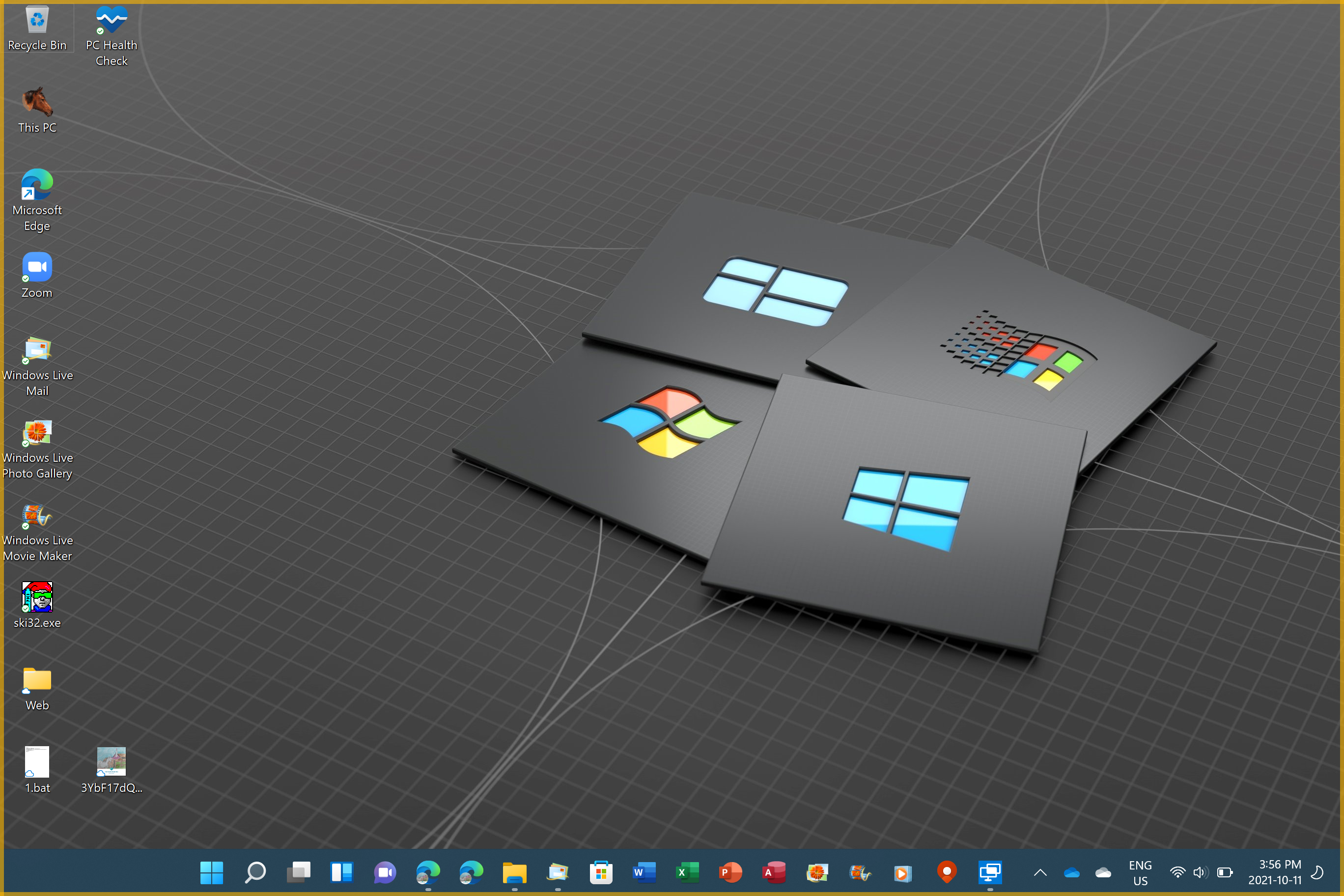Image resolution: width=1344 pixels, height=896 pixels.
Task: Switch input language via ENG US
Action: click(x=1140, y=872)
